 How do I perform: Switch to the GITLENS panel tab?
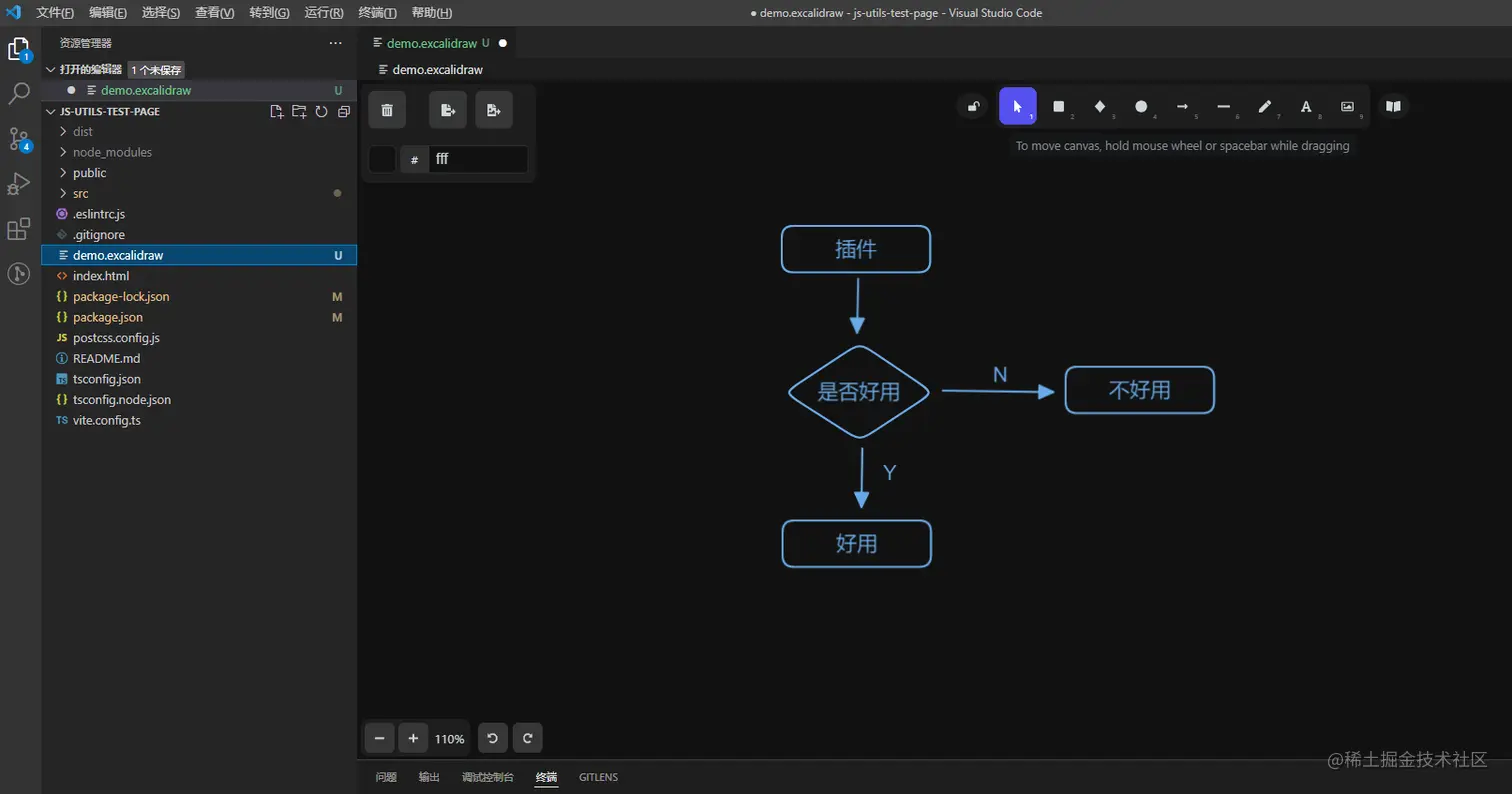coord(598,777)
